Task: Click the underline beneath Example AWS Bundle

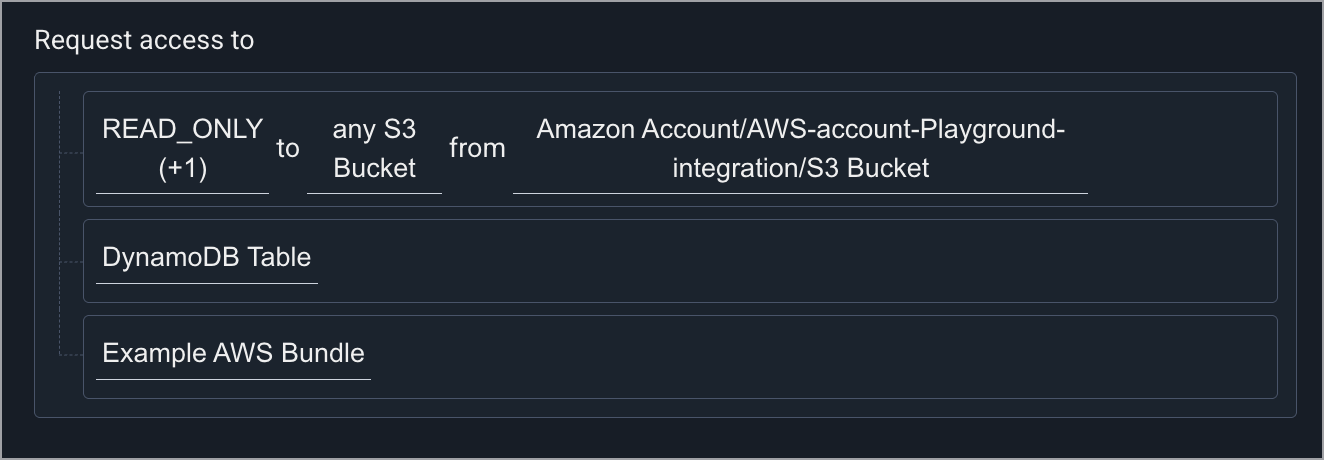Action: click(233, 379)
